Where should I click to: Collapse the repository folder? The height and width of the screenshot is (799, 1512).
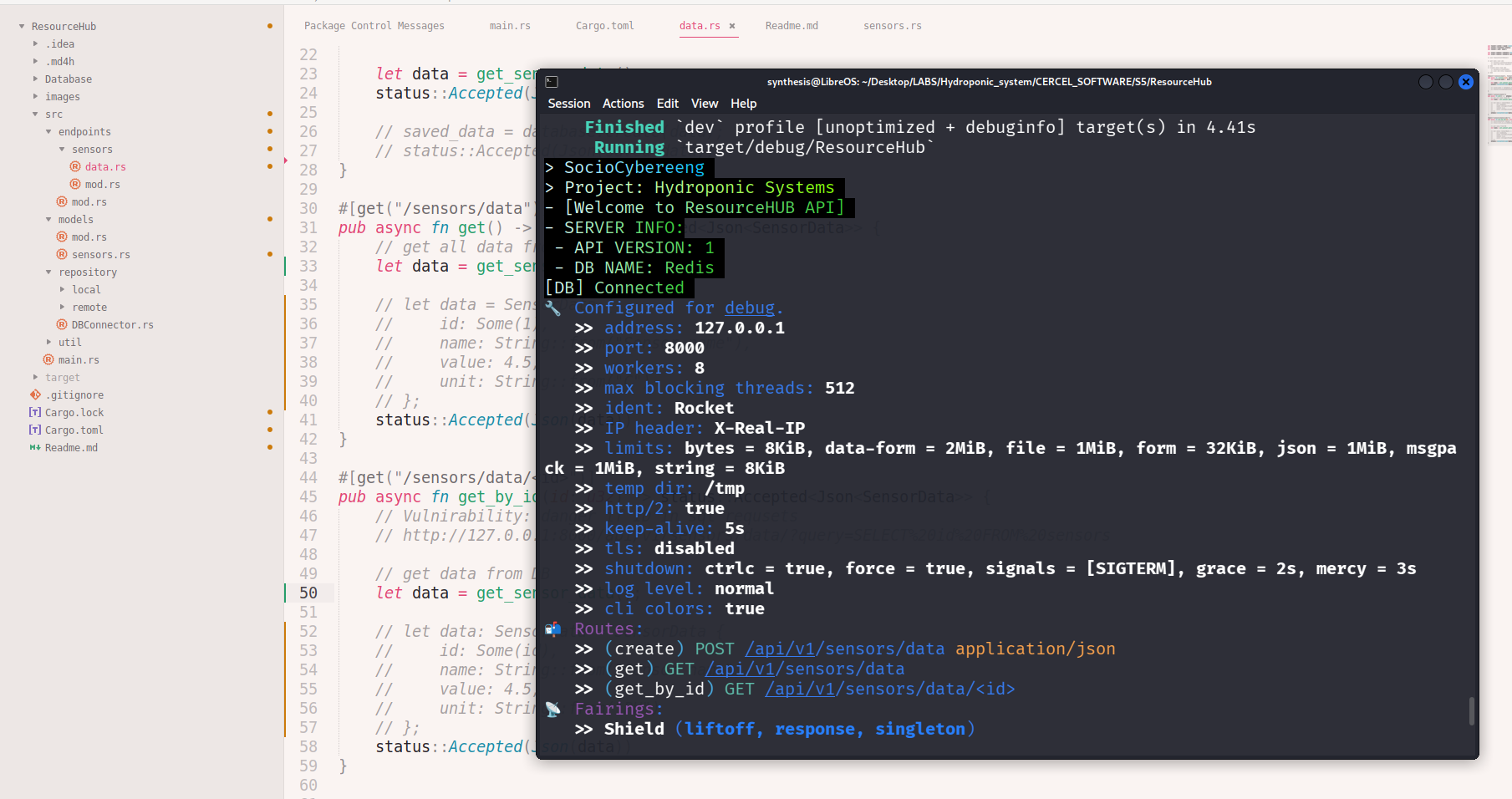point(48,272)
